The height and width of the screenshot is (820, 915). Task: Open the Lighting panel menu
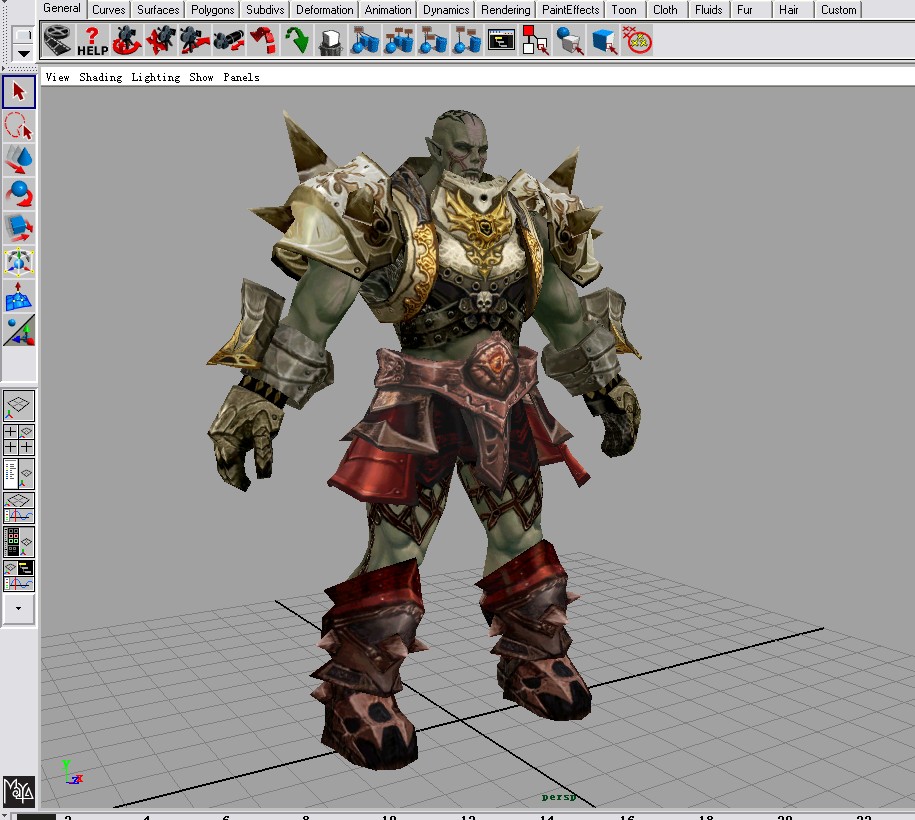coord(155,77)
